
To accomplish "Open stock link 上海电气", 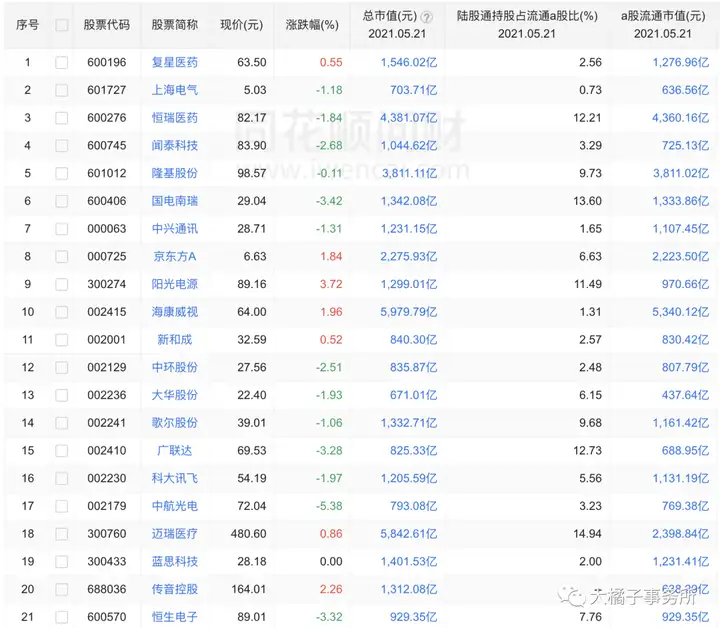I will pos(174,90).
